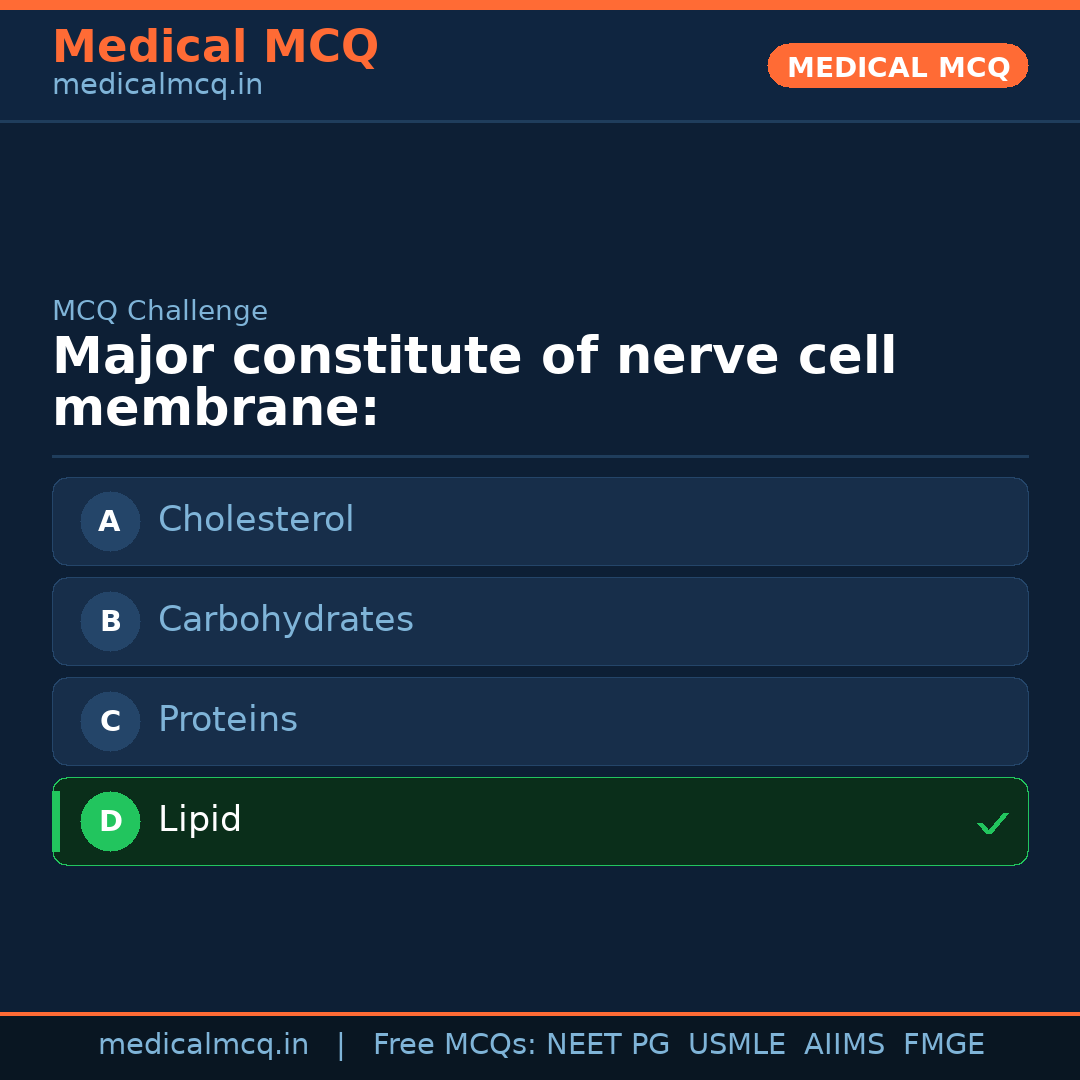Screen dimensions: 1080x1080
Task: Click the green D badge icon
Action: (x=110, y=821)
